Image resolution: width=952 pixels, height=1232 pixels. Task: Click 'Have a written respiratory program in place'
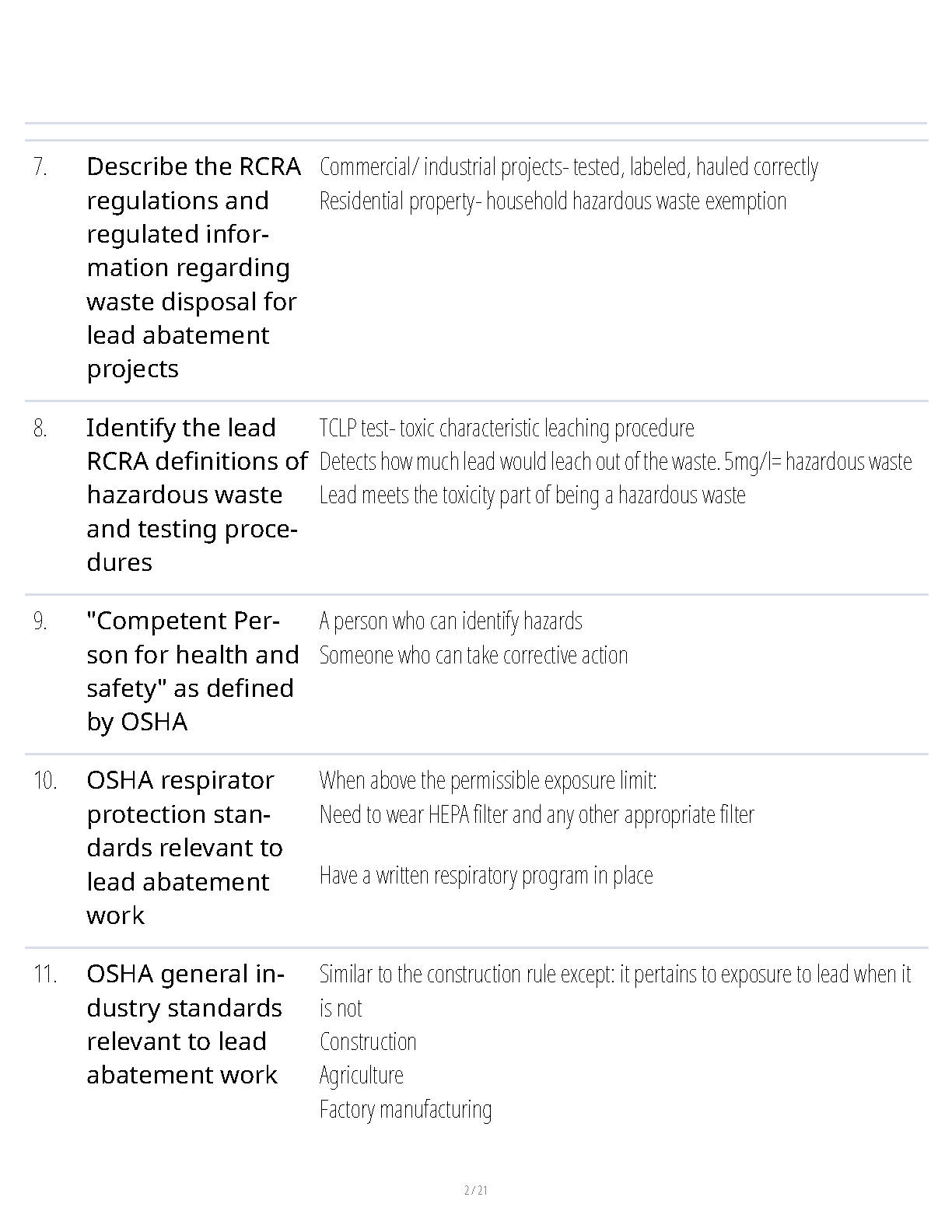tap(486, 876)
